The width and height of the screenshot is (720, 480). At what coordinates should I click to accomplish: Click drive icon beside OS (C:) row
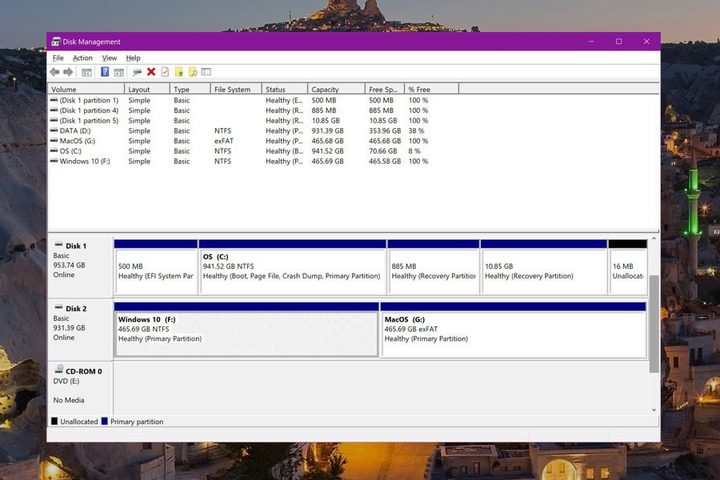(54, 151)
